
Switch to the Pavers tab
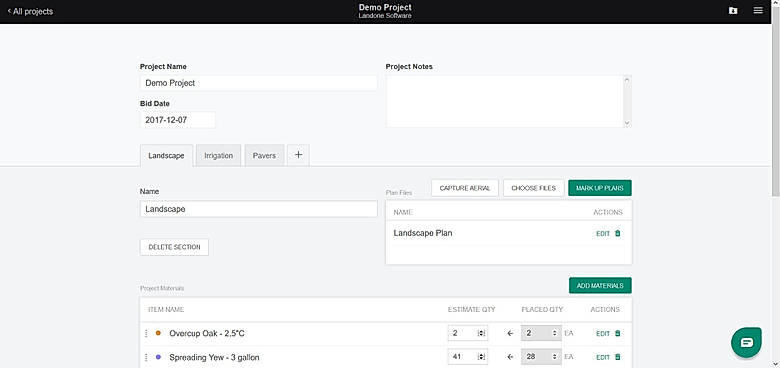click(264, 156)
